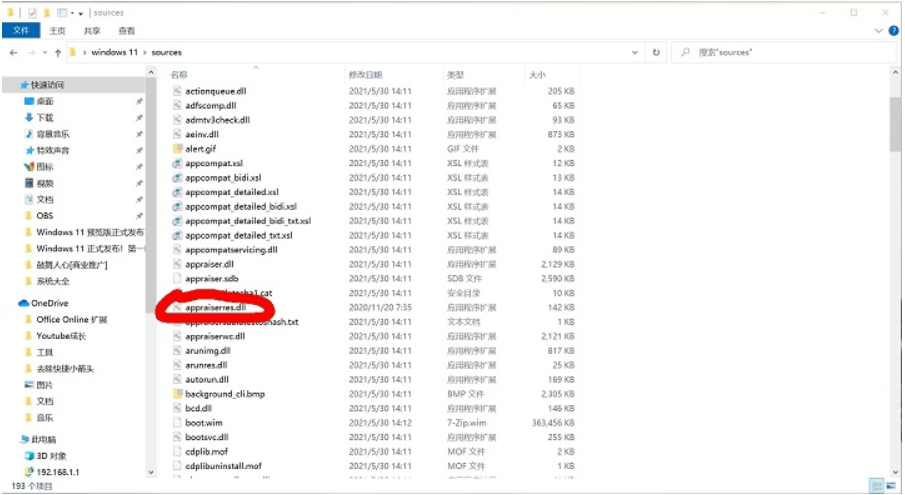Select the file name bootsvc.dll

click(207, 437)
